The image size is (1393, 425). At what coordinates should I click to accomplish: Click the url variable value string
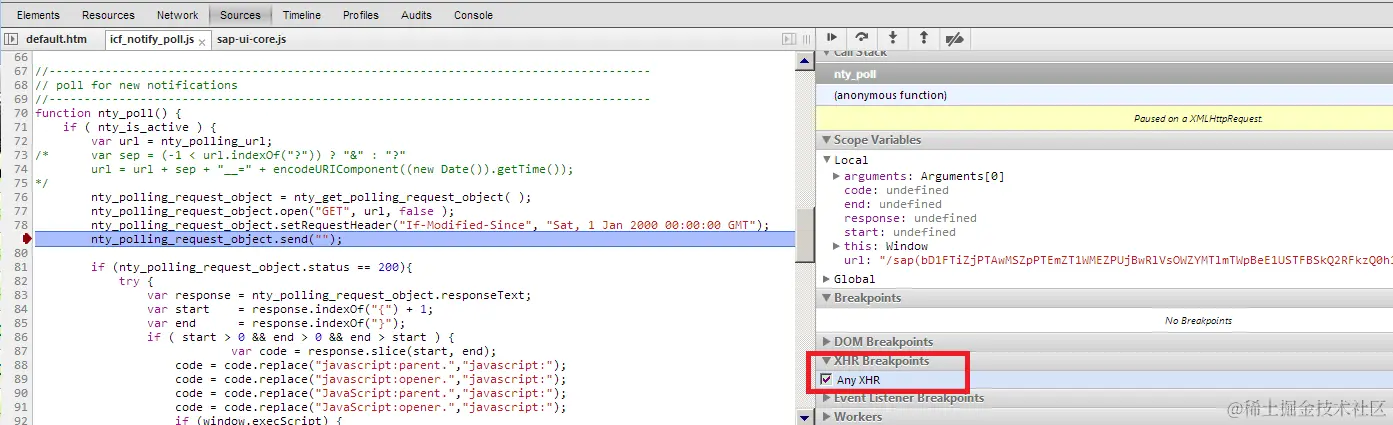[1135, 261]
